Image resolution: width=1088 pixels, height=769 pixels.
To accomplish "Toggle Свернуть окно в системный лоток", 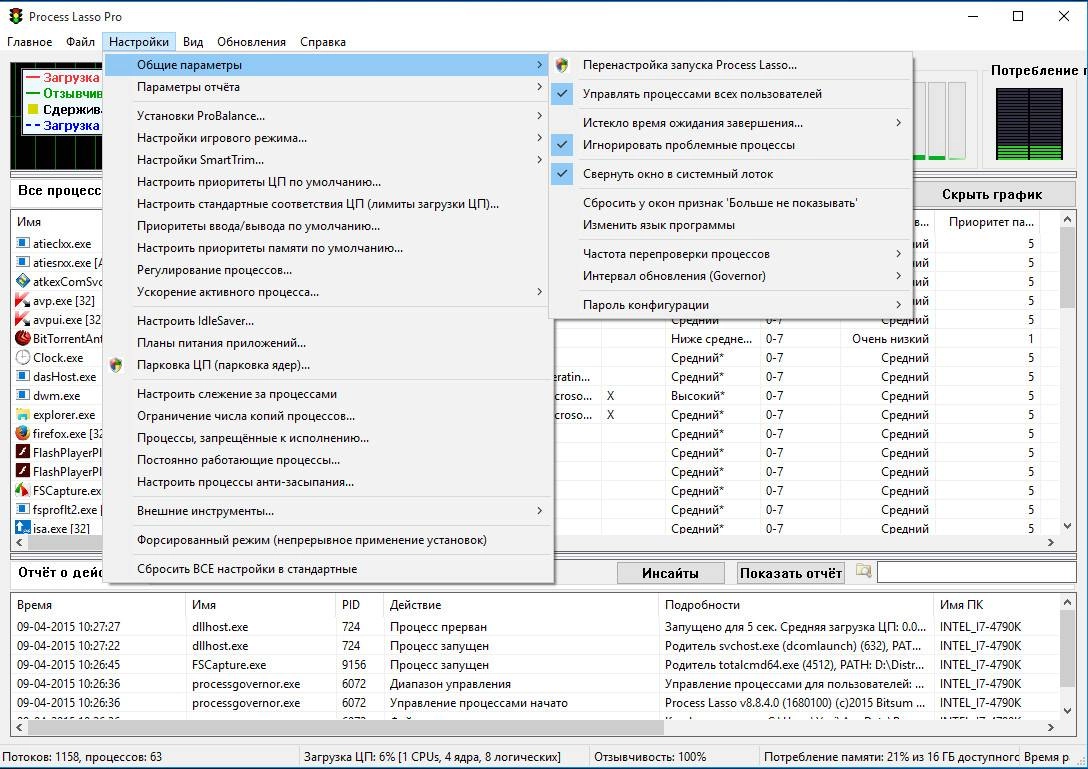I will pos(731,174).
